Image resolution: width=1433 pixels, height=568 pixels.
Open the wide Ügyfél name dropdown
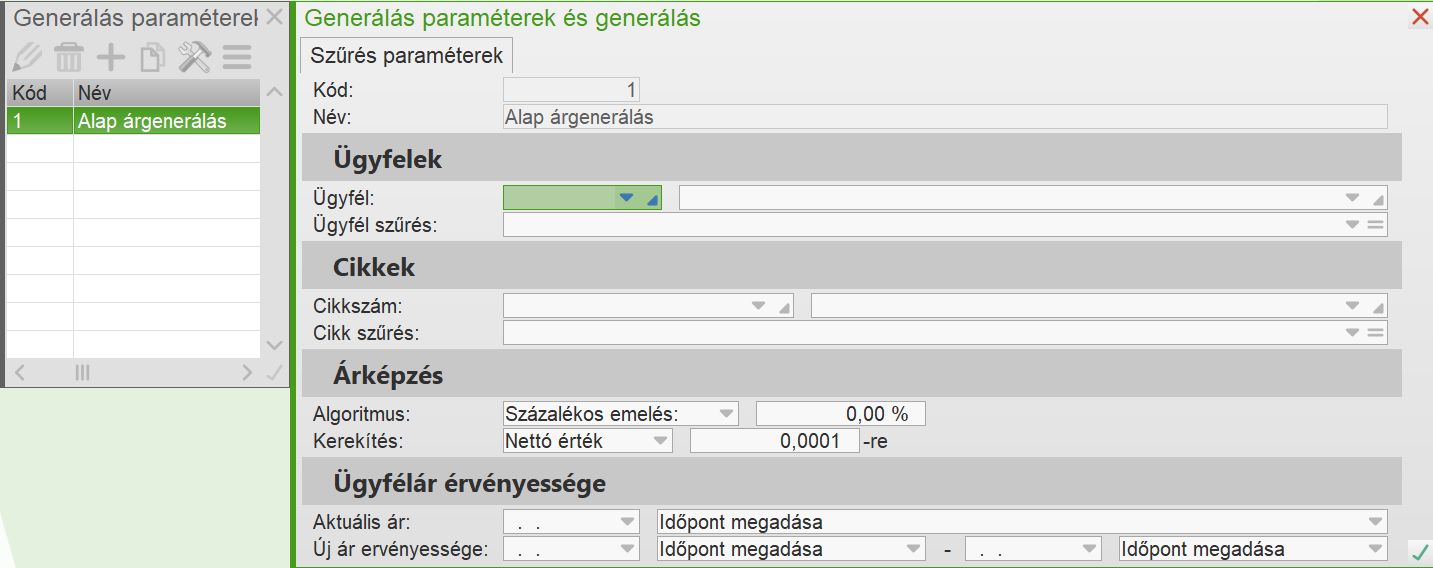tap(1352, 197)
